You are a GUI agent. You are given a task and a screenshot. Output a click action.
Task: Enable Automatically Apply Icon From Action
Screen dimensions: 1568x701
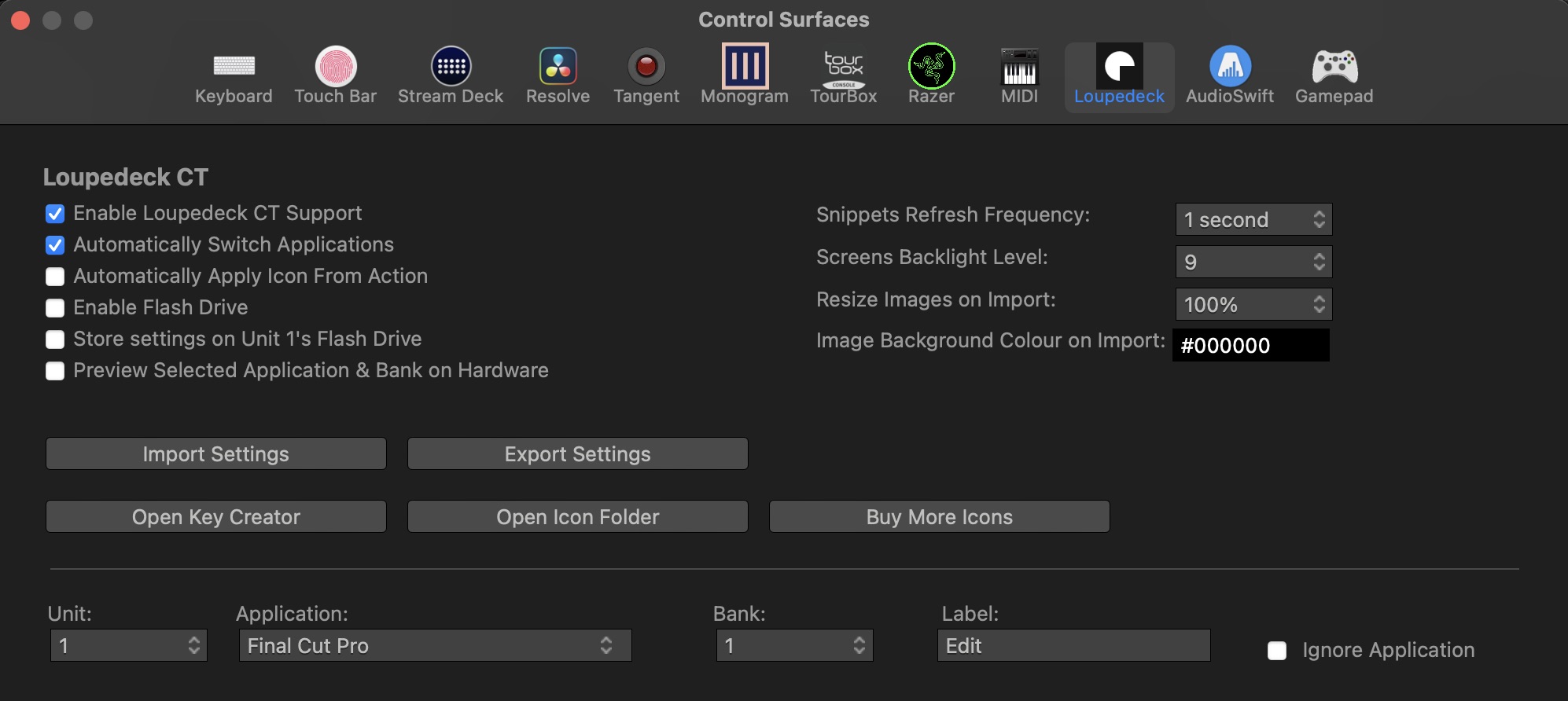[55, 277]
